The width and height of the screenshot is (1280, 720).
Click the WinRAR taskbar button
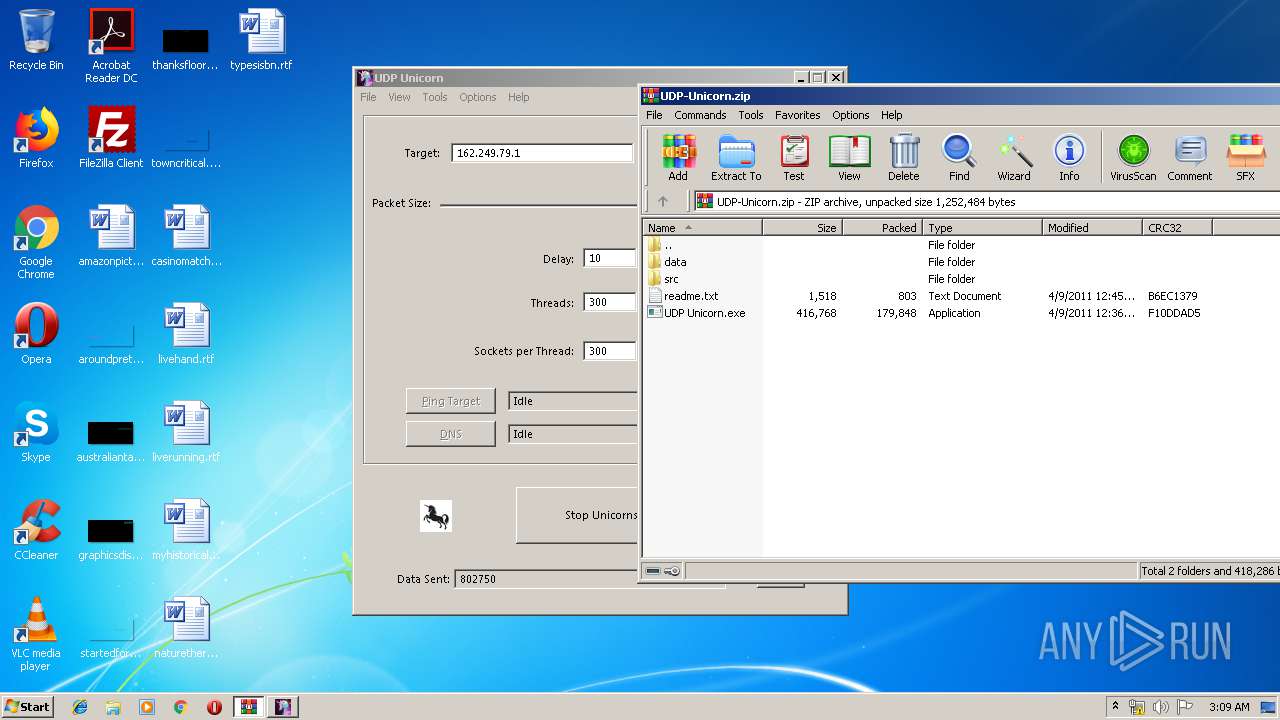click(x=248, y=707)
